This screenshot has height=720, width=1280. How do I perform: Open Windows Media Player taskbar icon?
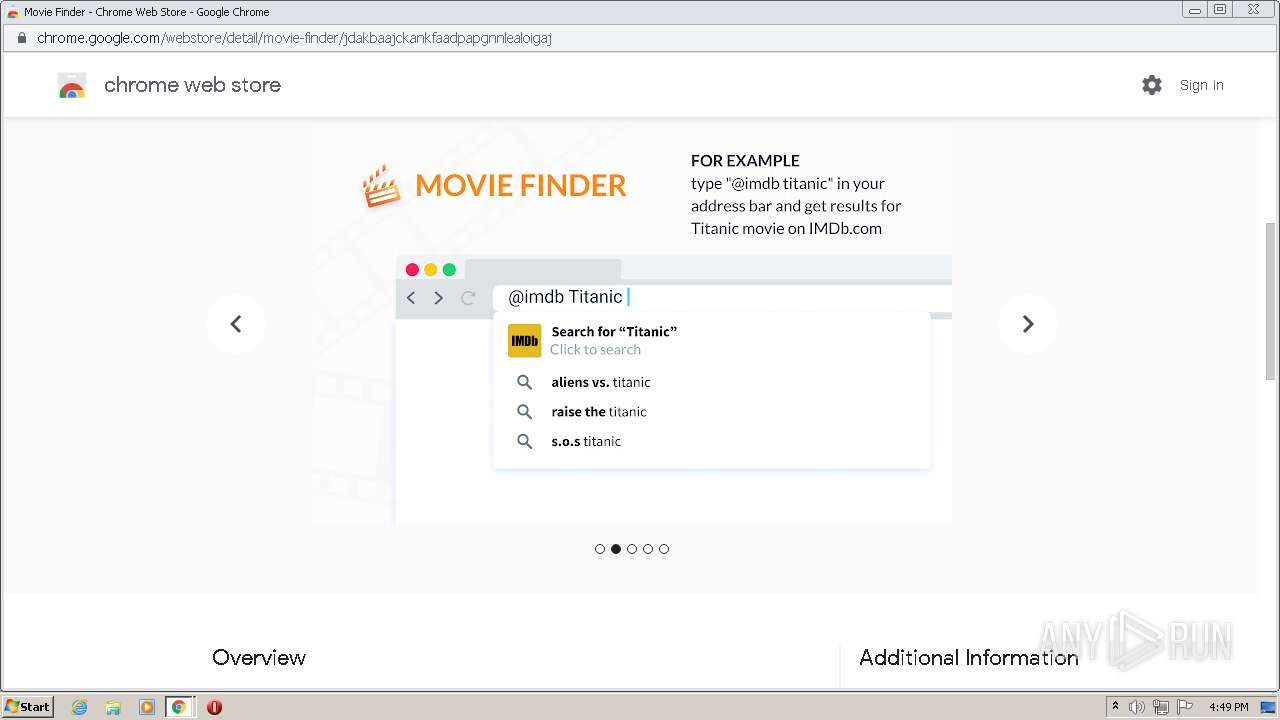pos(146,707)
